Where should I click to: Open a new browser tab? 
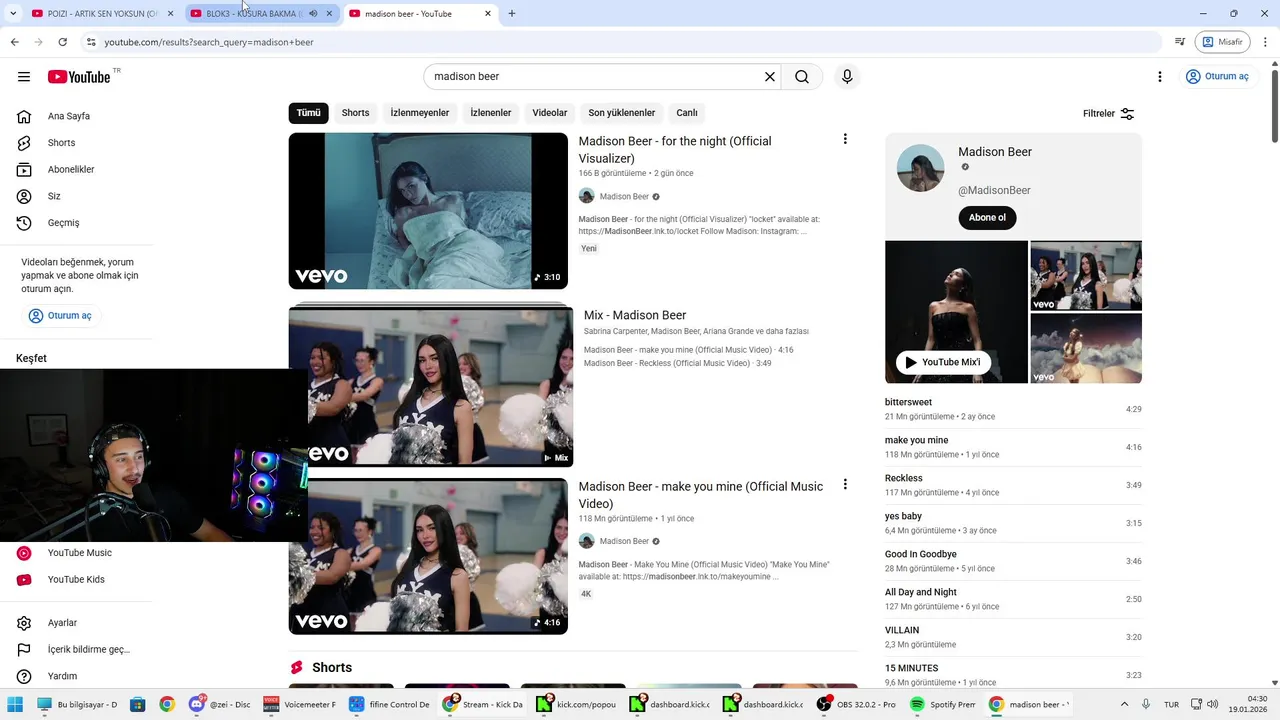[x=512, y=14]
